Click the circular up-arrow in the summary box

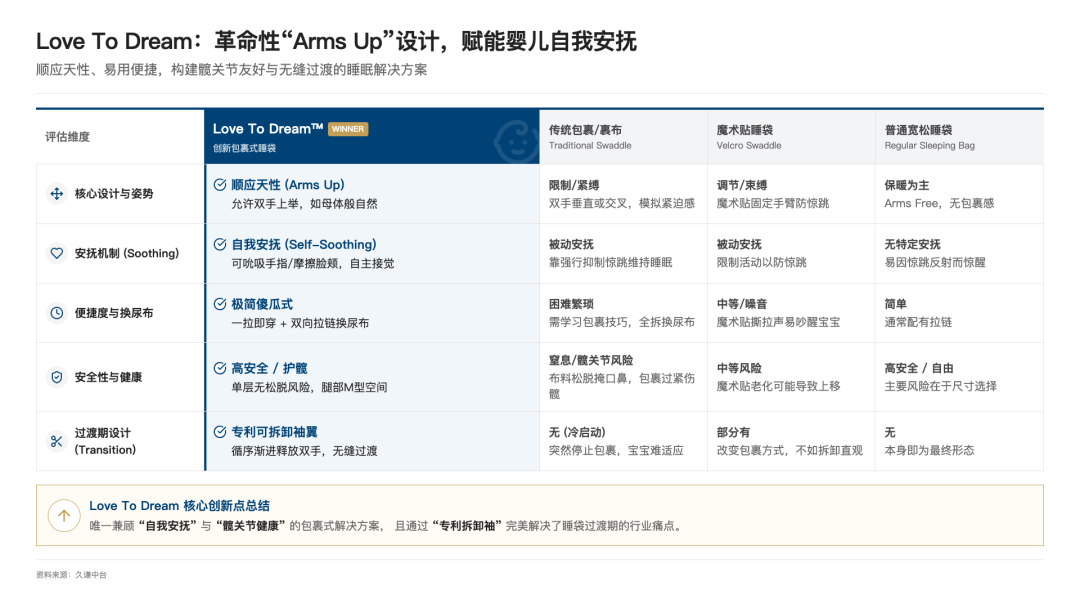(63, 516)
